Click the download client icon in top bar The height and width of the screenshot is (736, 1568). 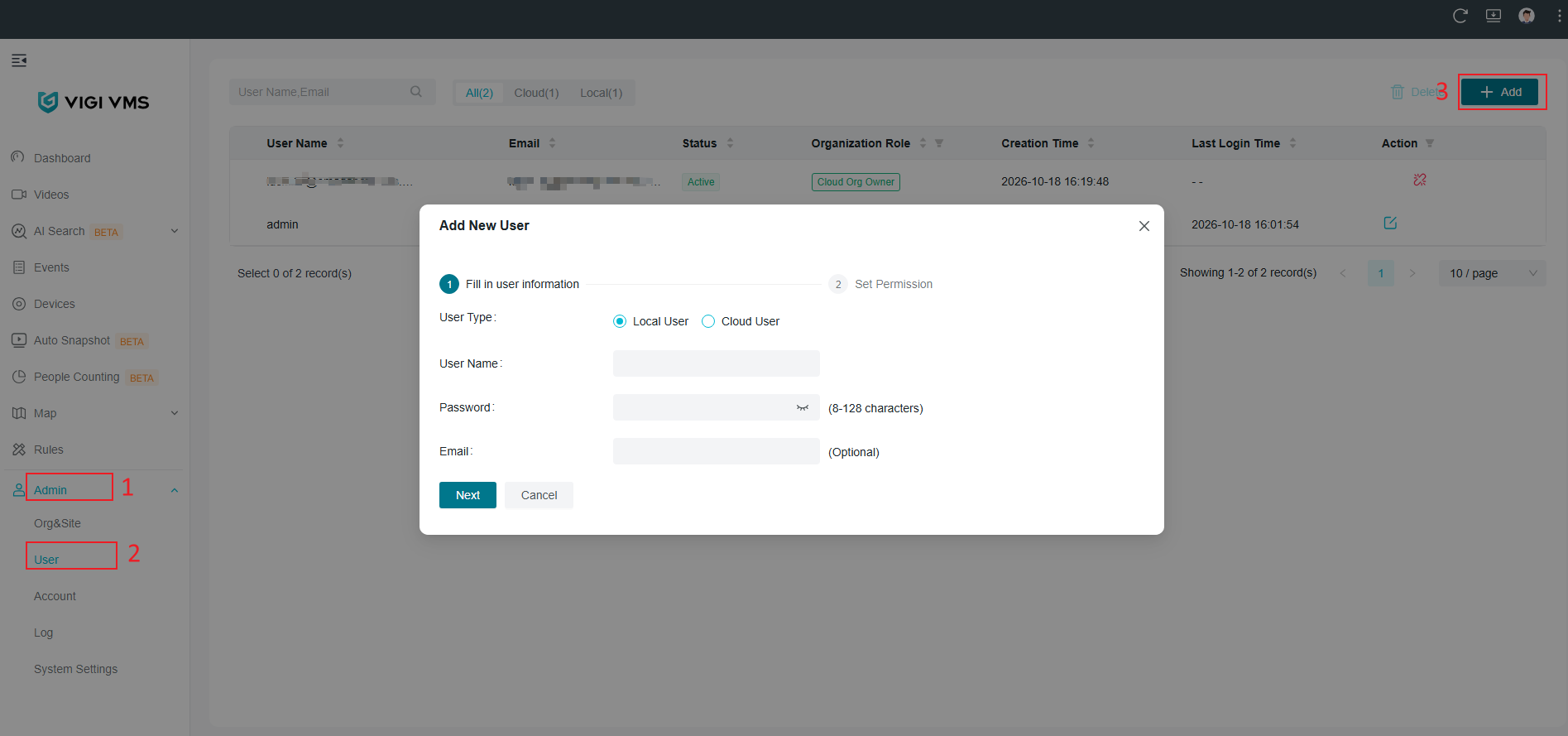(1494, 16)
